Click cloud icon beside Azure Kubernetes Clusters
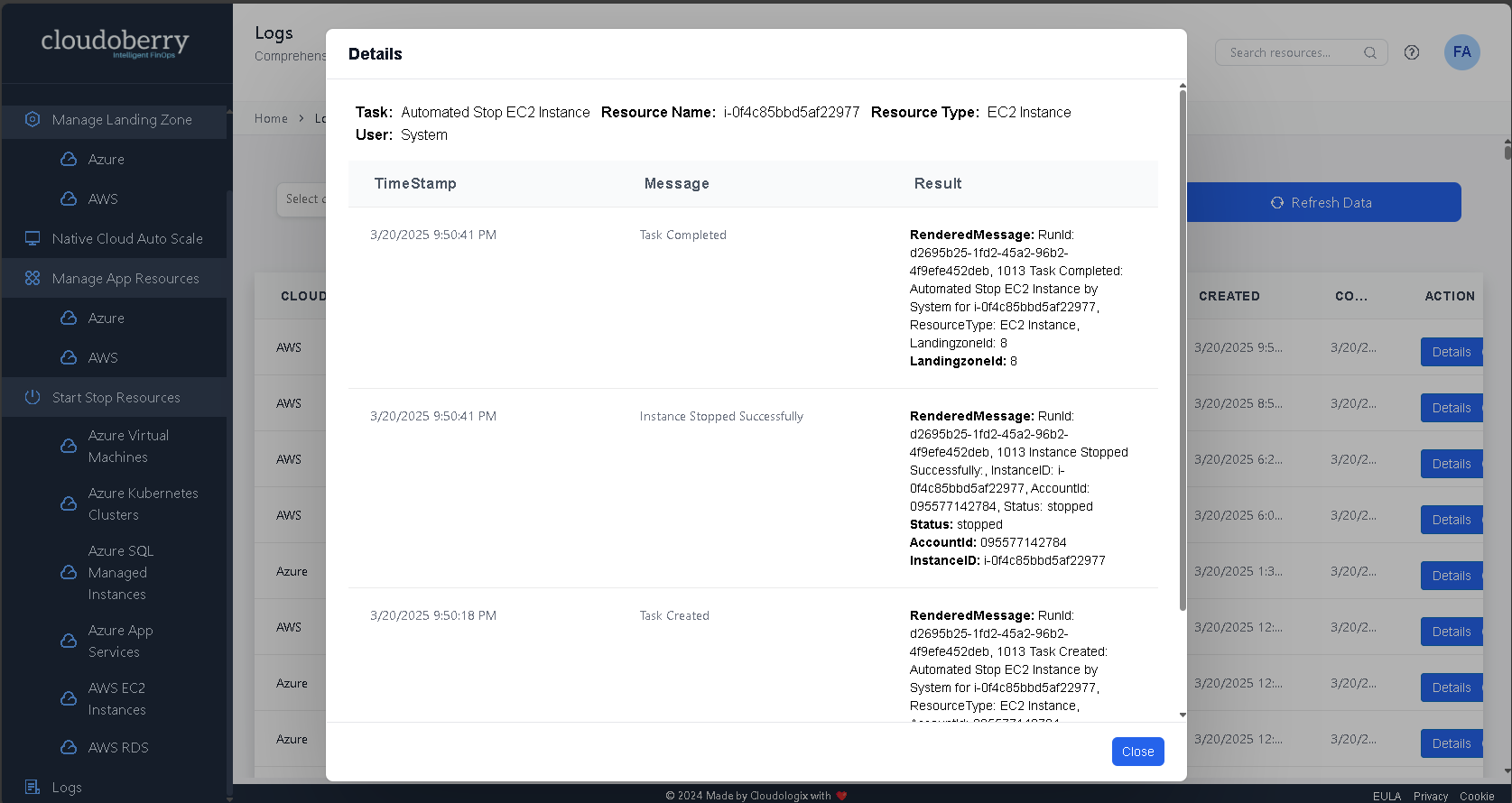 (69, 503)
